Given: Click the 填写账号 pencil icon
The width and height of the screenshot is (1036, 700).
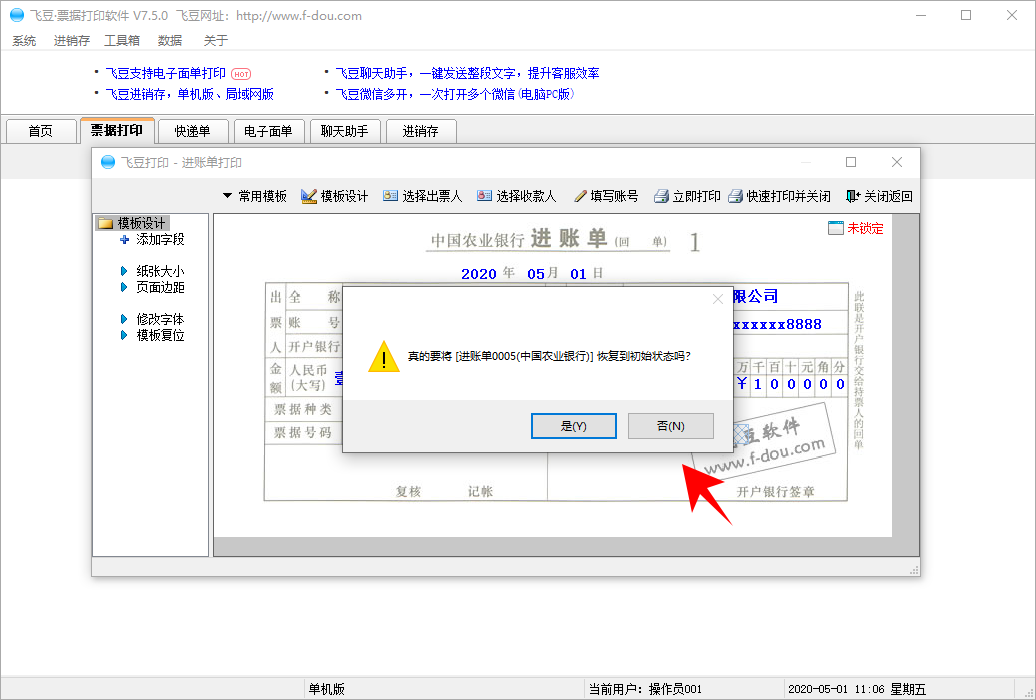Looking at the screenshot, I should [x=580, y=196].
